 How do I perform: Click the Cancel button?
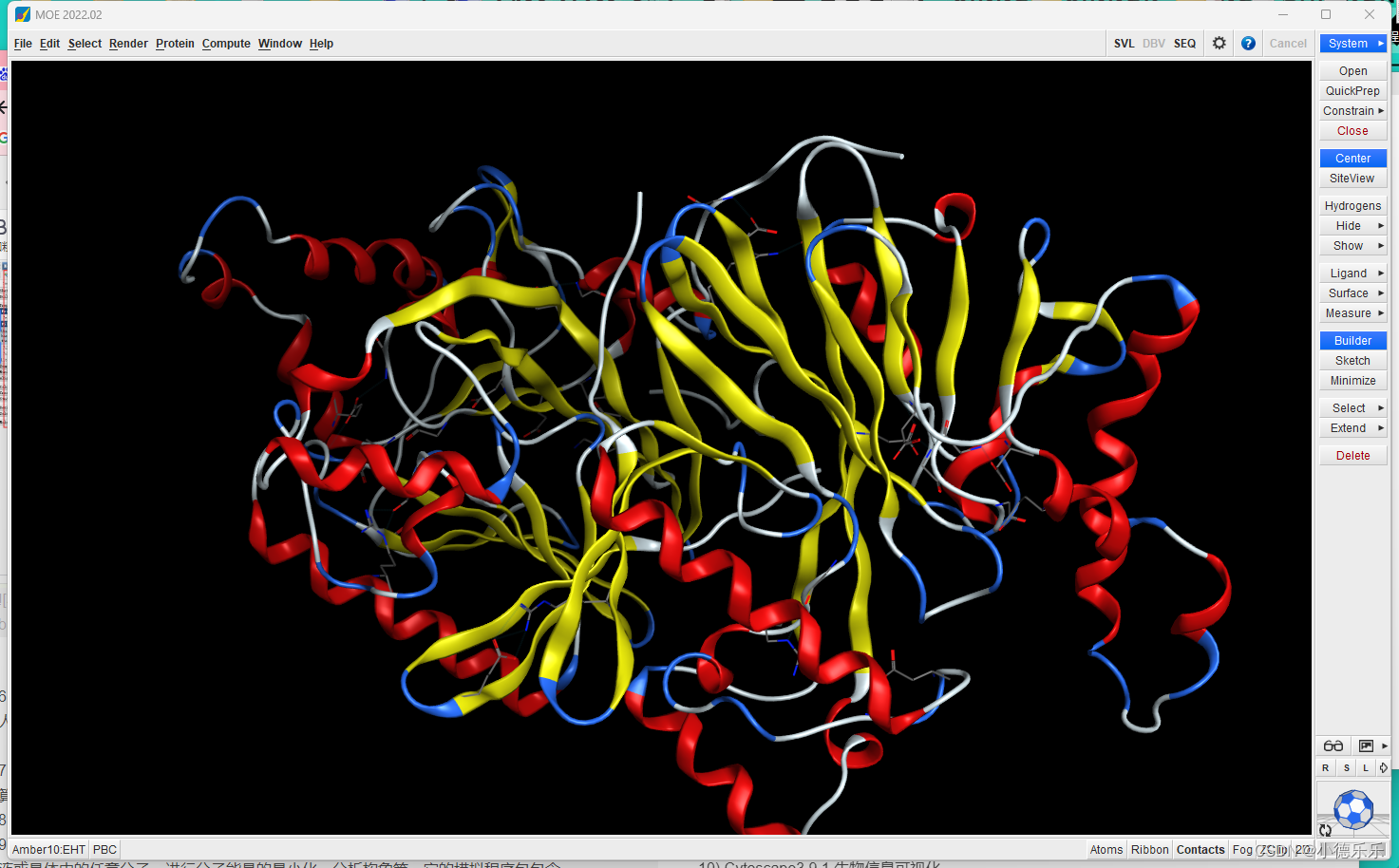pyautogui.click(x=1288, y=44)
